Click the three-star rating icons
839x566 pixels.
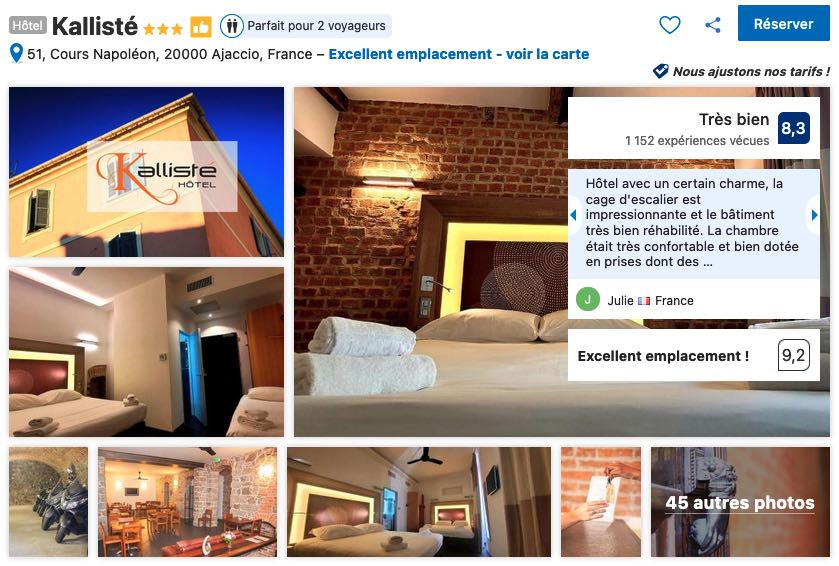tap(163, 28)
